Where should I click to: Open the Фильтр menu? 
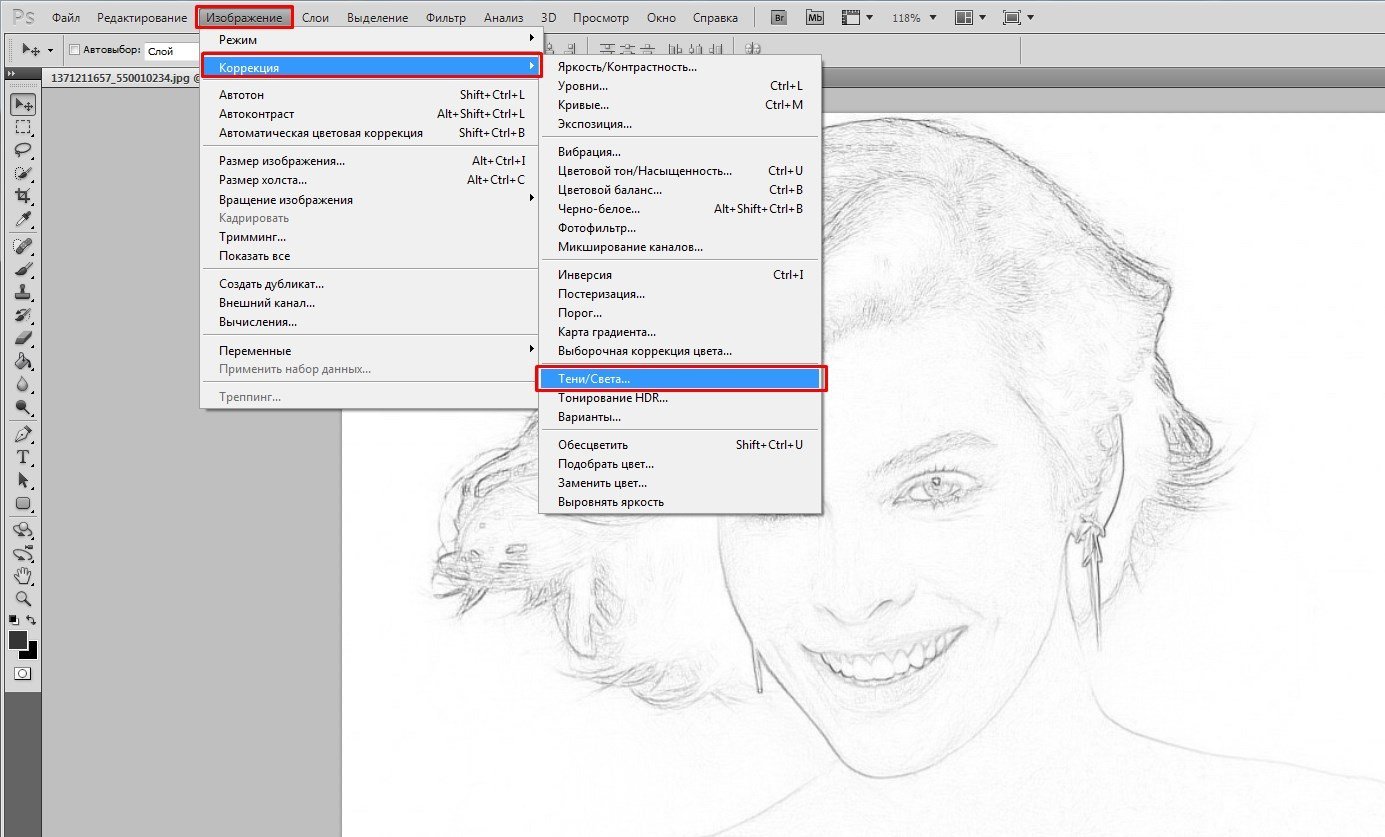tap(445, 18)
